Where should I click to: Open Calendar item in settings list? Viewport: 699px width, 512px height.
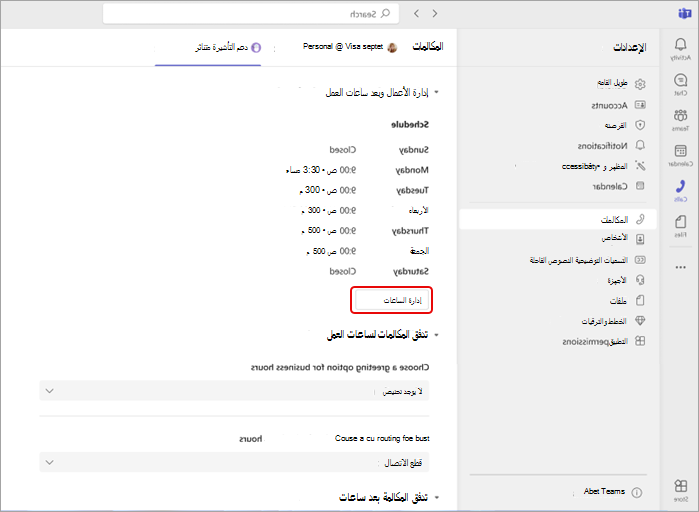(x=619, y=186)
